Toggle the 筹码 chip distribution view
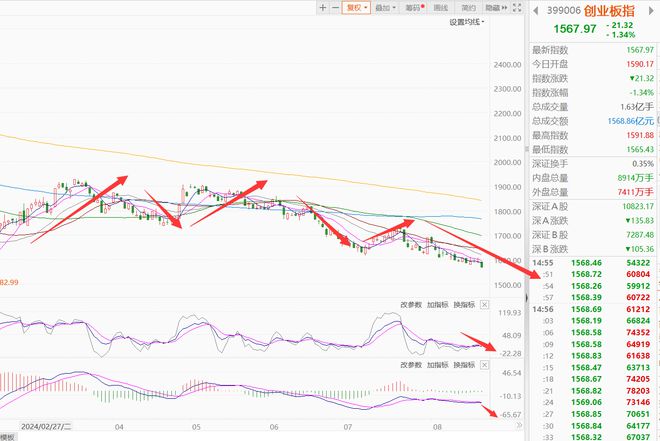Image resolution: width=660 pixels, height=441 pixels. pos(414,7)
